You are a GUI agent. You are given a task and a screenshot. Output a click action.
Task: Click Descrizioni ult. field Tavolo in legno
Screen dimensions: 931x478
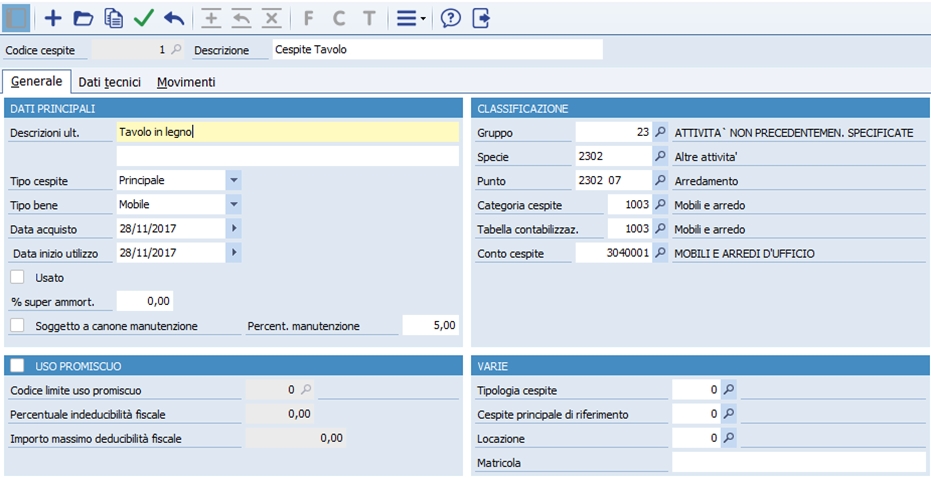point(287,132)
